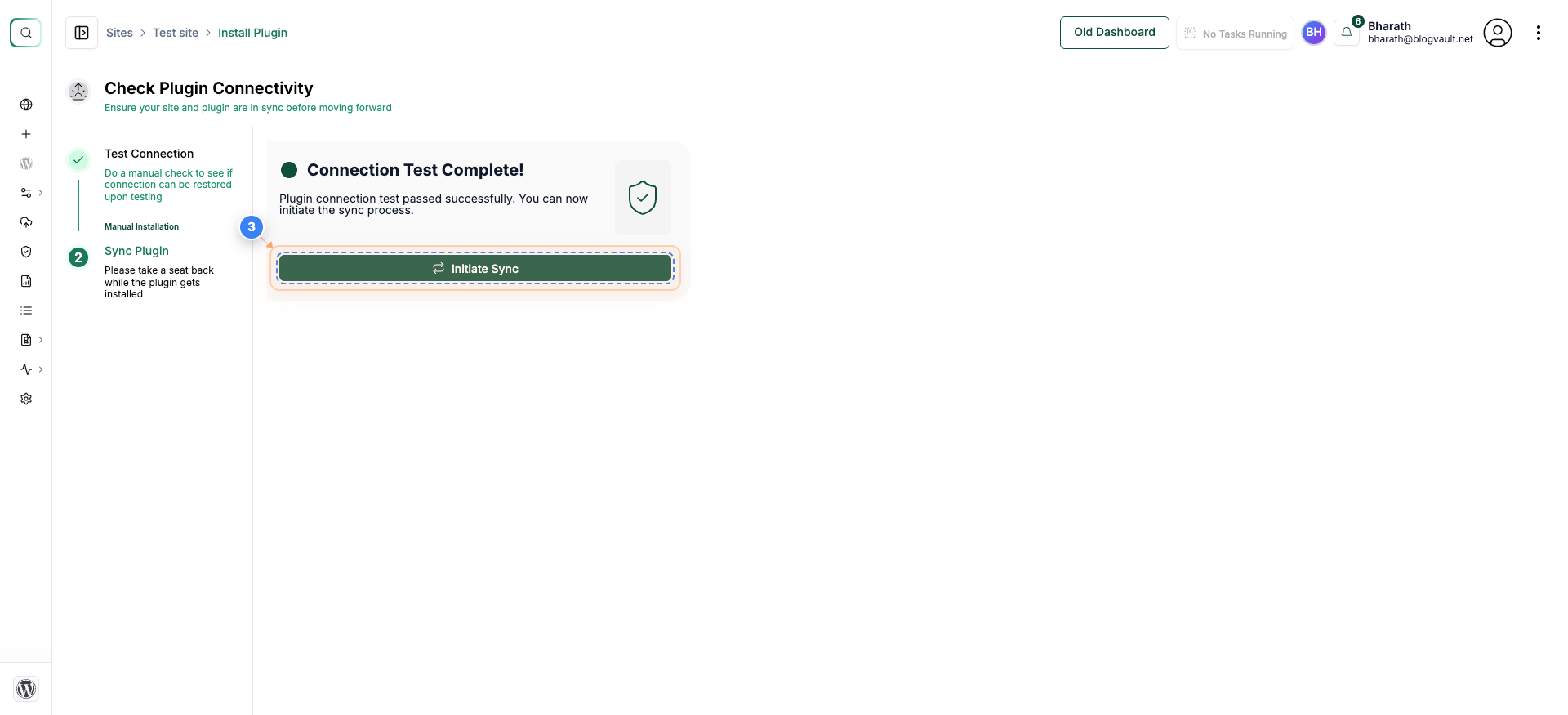The image size is (1568, 715).
Task: Open the search icon at top left
Action: tap(25, 33)
